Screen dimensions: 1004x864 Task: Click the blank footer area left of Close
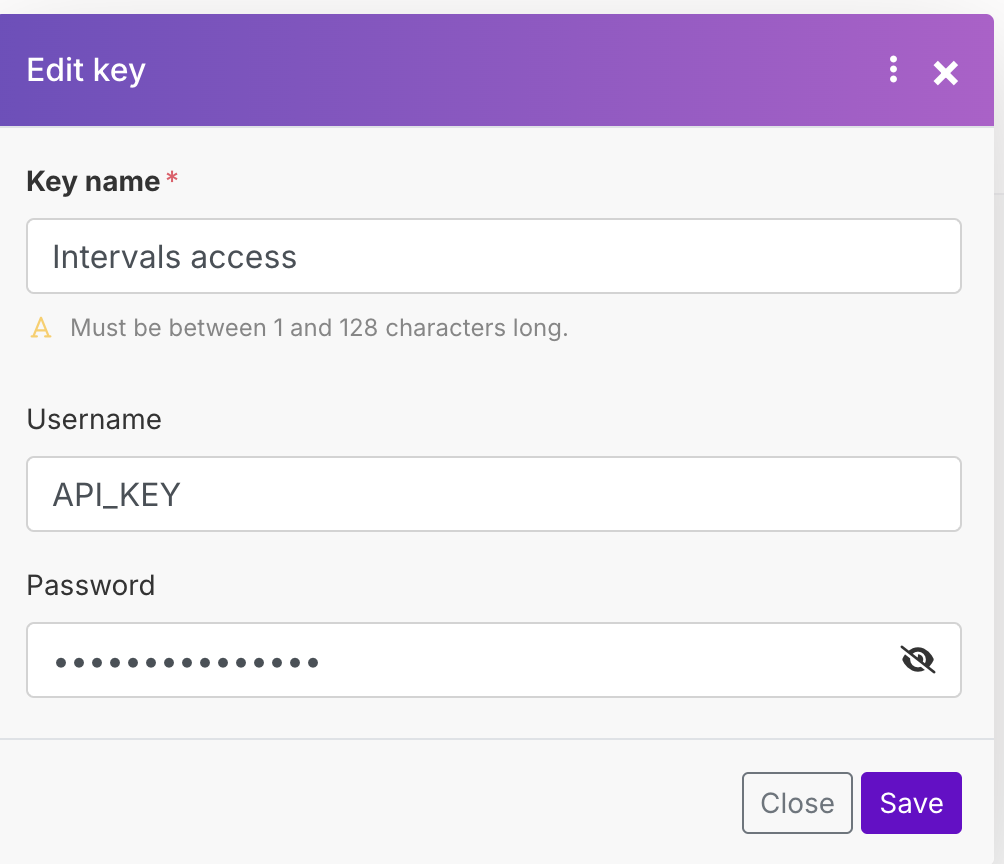click(371, 803)
